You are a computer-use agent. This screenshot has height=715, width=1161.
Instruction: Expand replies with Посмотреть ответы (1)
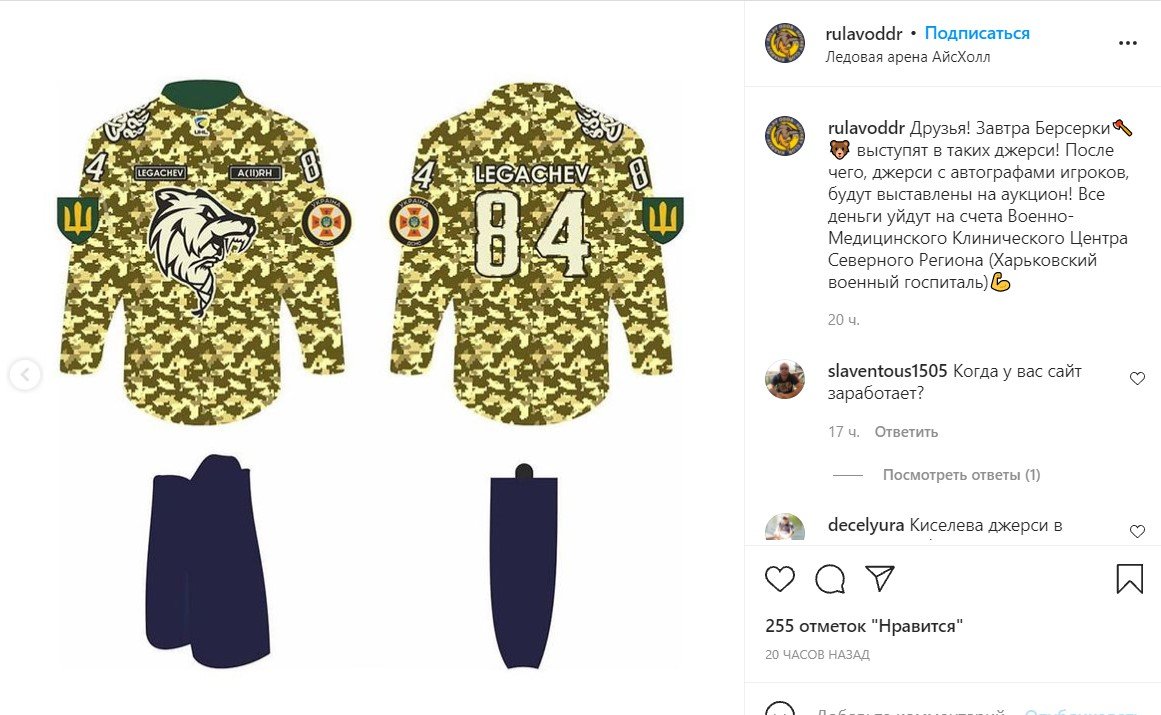point(961,474)
